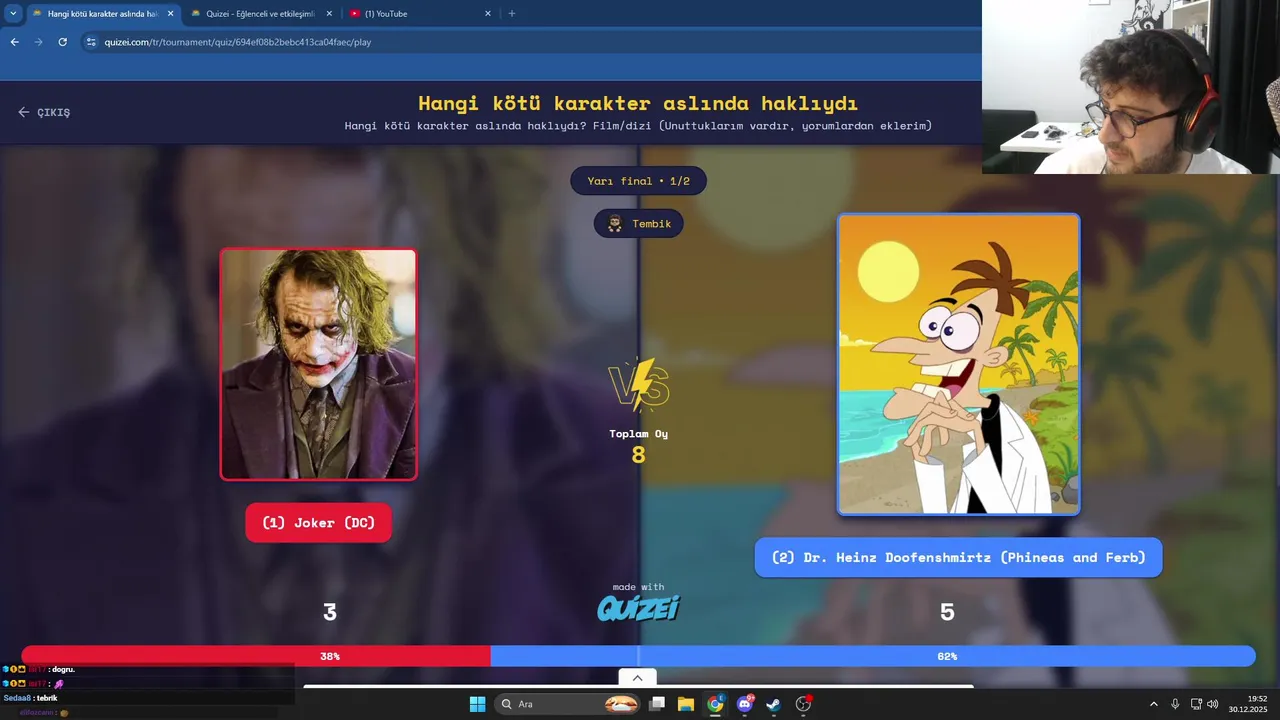Open the OBS taskbar icon

[x=803, y=704]
